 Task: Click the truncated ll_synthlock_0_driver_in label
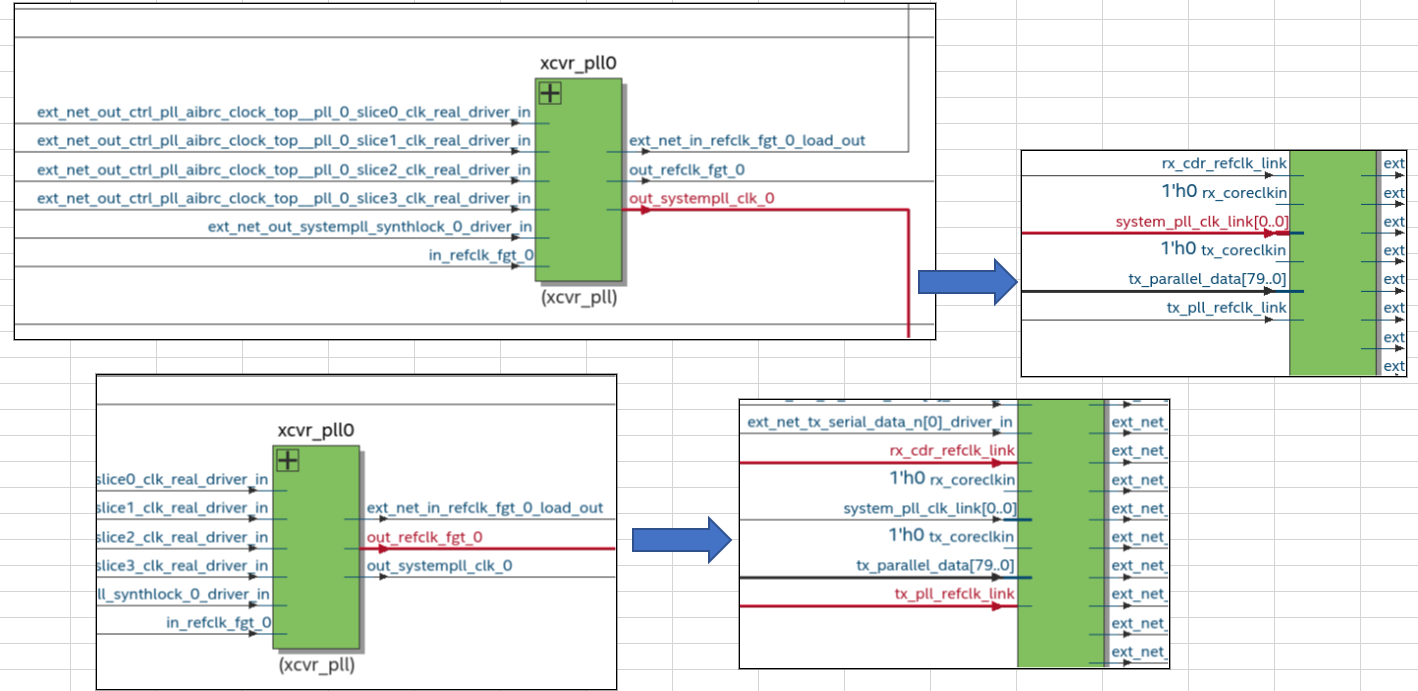point(184,595)
